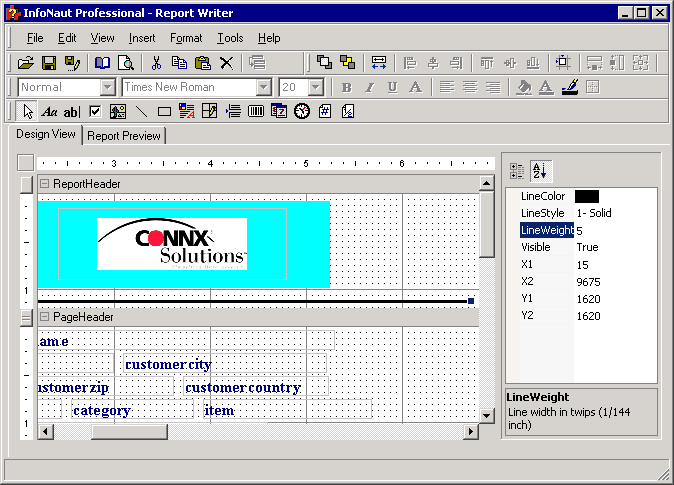674x485 pixels.
Task: Click the page count icon in toolbox
Action: [x=348, y=112]
